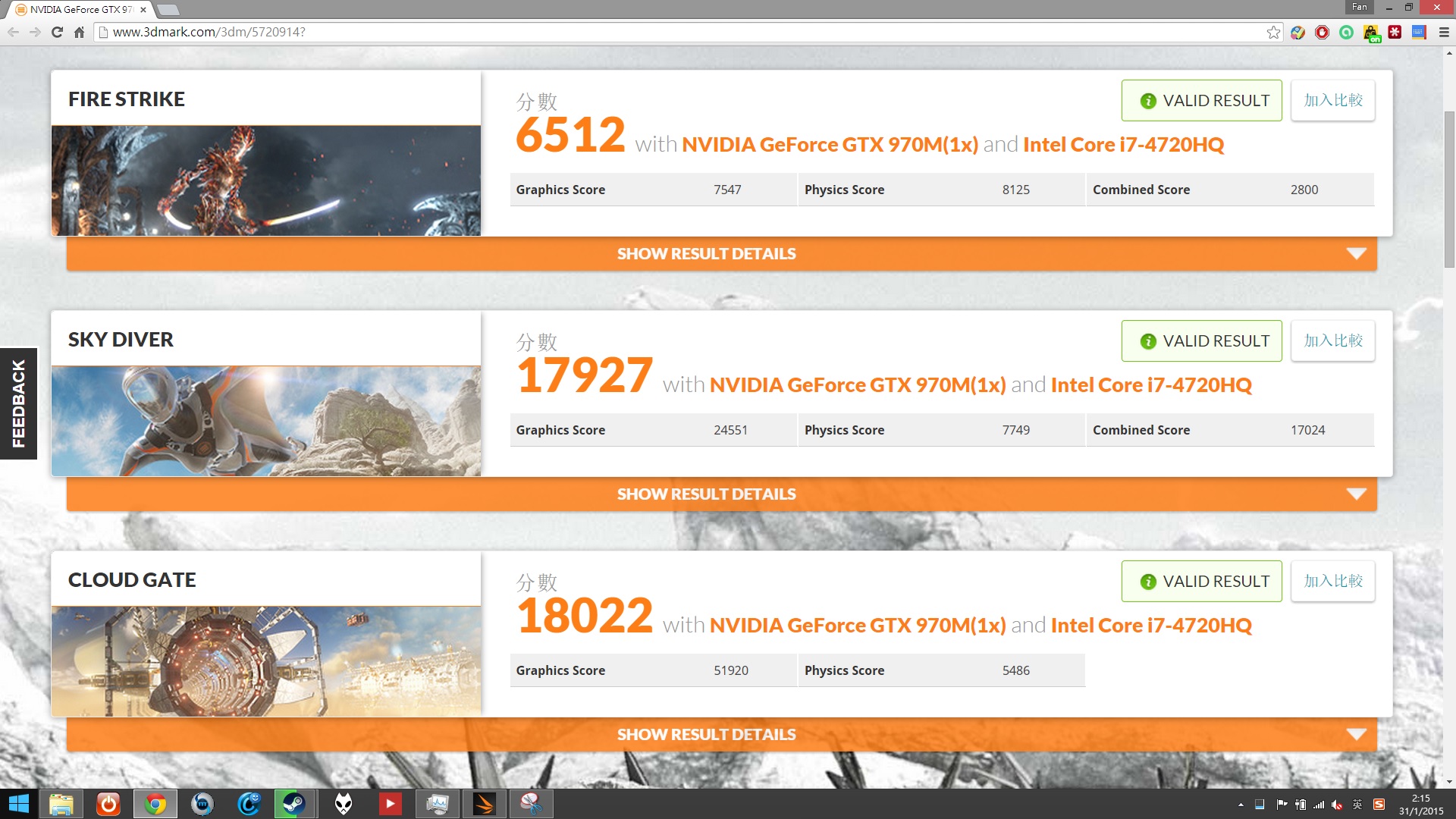Launch Maxthon browser from the taskbar
This screenshot has height=819, width=1456.
coord(202,804)
